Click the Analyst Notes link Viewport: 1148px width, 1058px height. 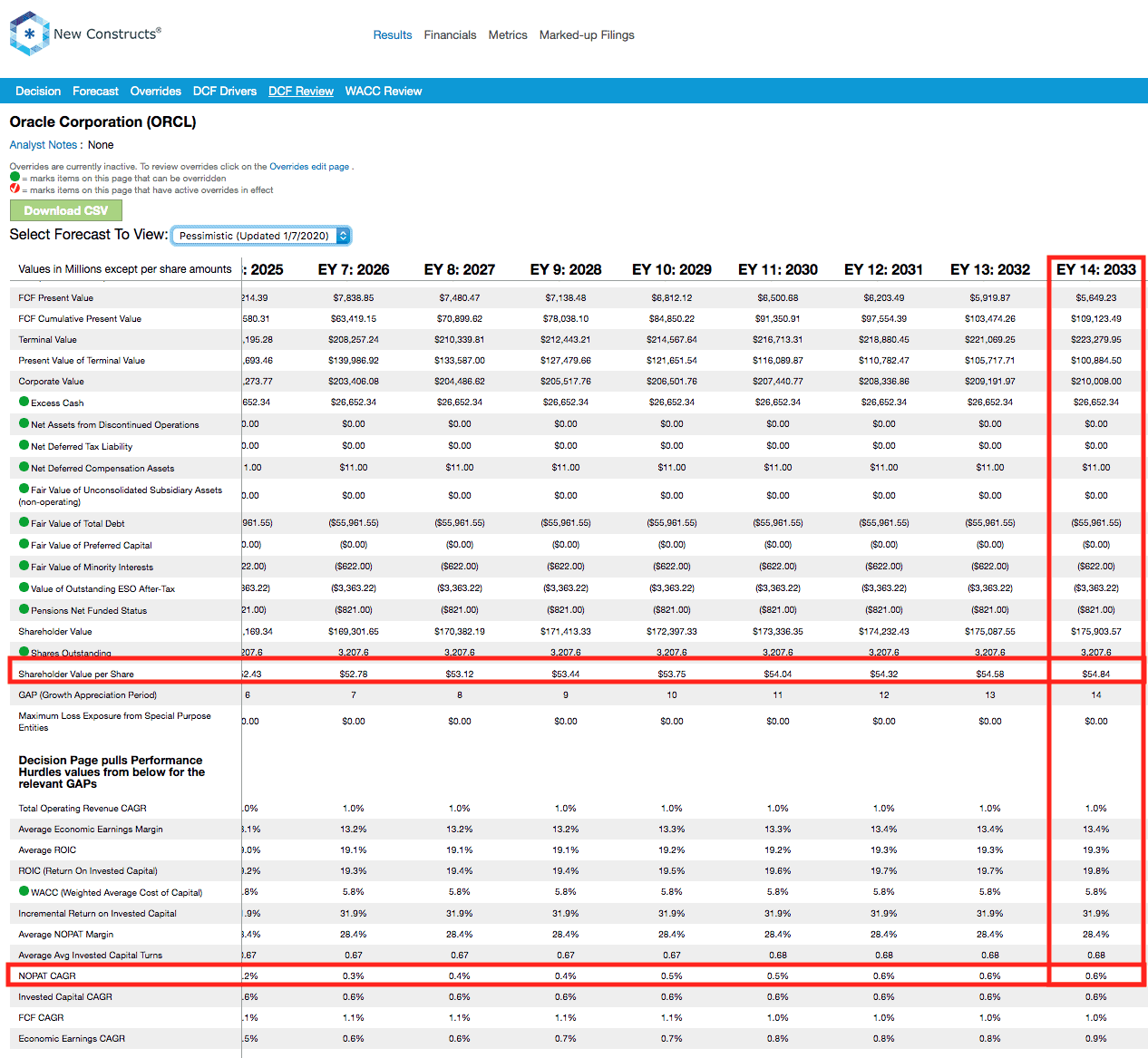[44, 145]
